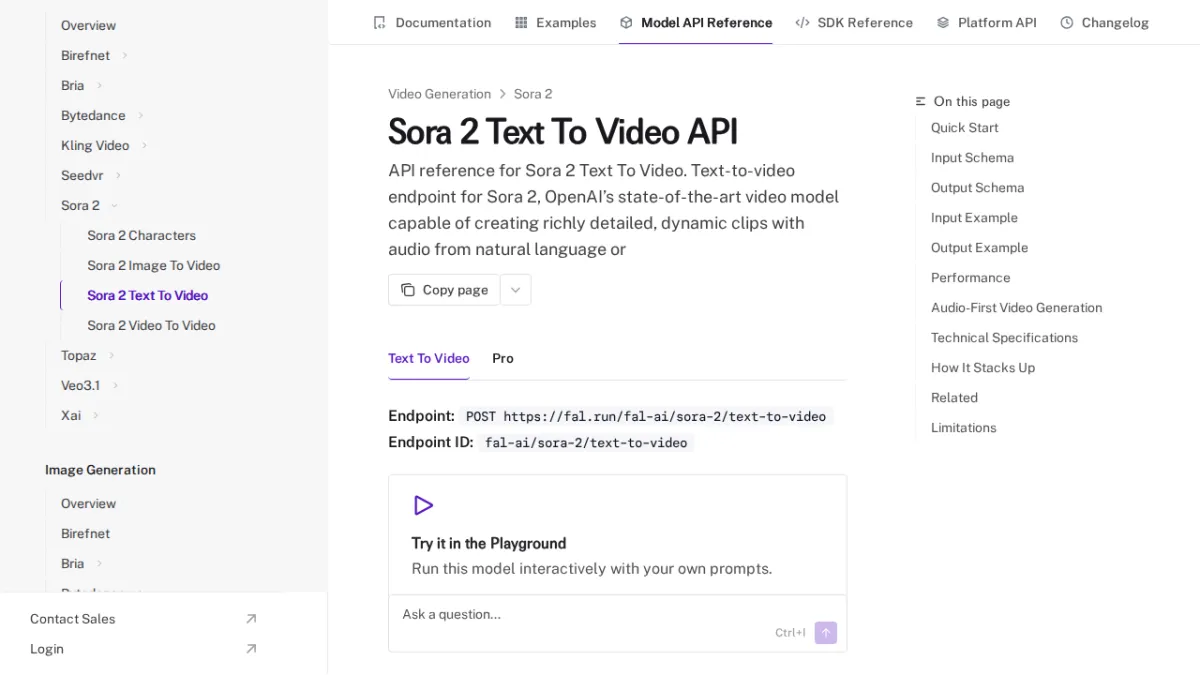Expand the Seedvr chevron
The image size is (1200, 675).
coord(118,175)
